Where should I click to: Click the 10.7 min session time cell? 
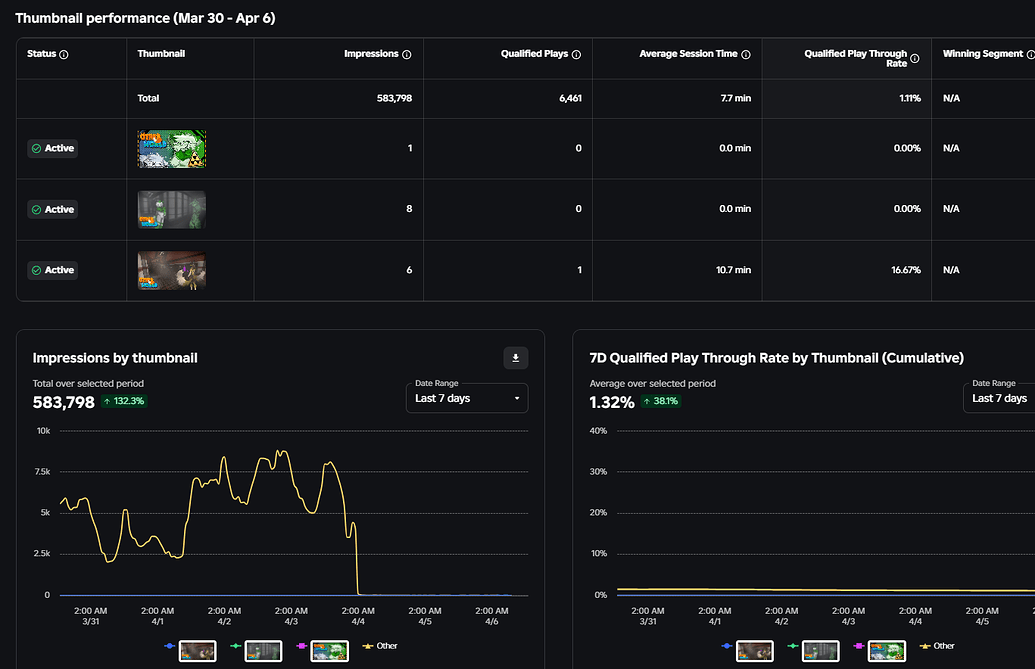pos(733,270)
